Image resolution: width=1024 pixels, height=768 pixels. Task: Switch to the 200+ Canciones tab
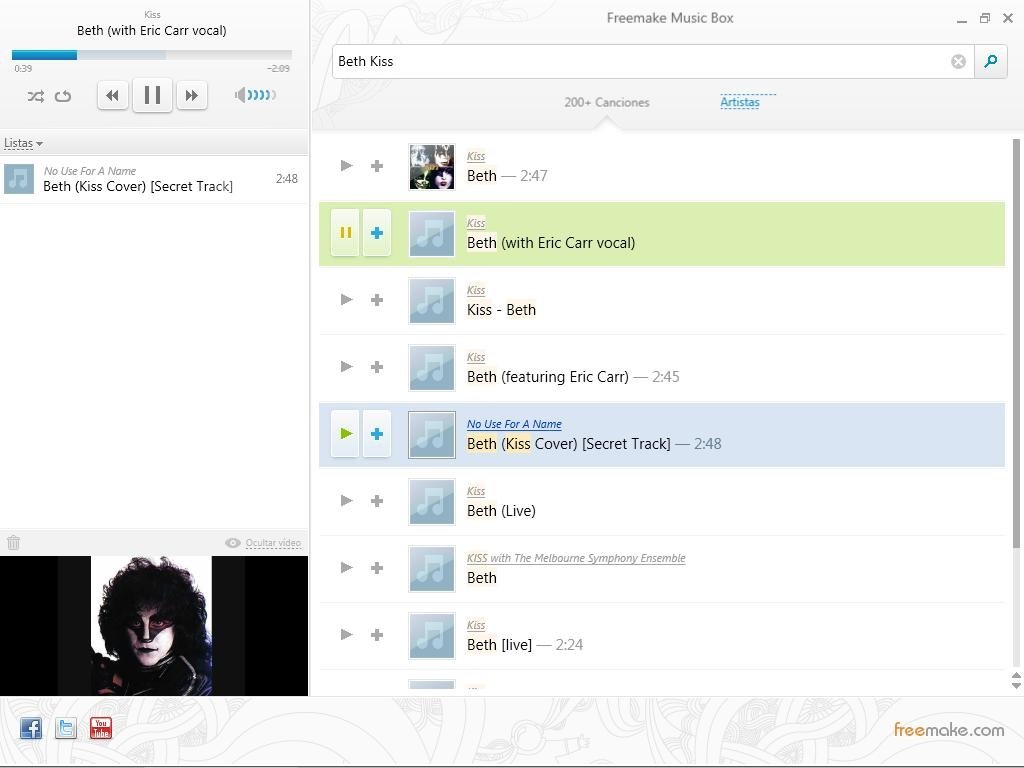(x=607, y=103)
